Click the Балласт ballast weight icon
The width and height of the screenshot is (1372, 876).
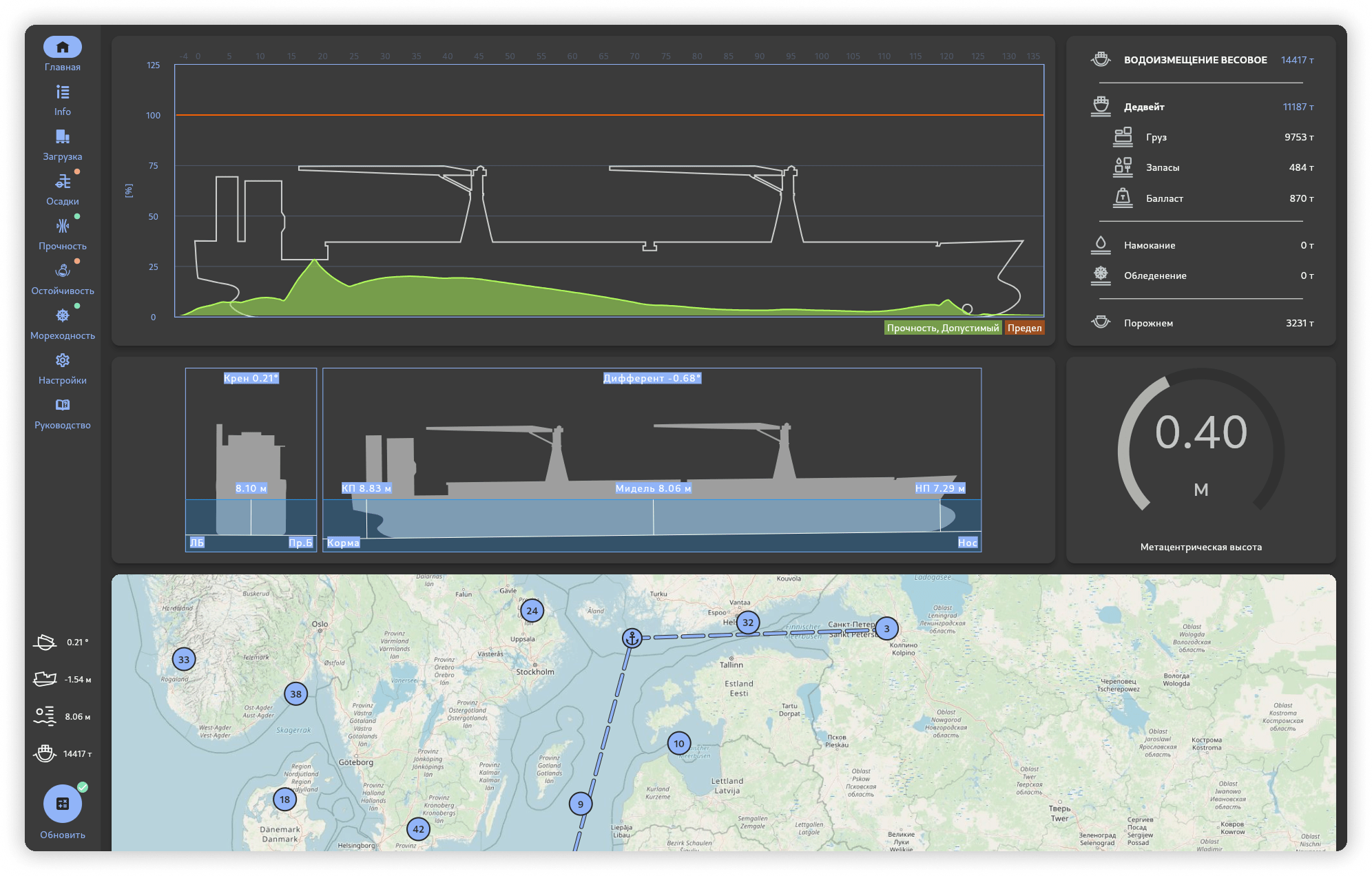1123,198
